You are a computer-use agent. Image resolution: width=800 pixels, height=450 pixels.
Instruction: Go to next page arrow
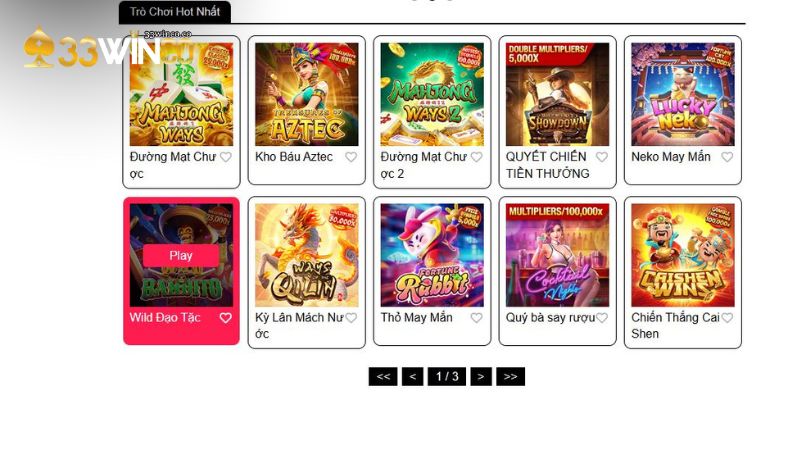click(481, 377)
